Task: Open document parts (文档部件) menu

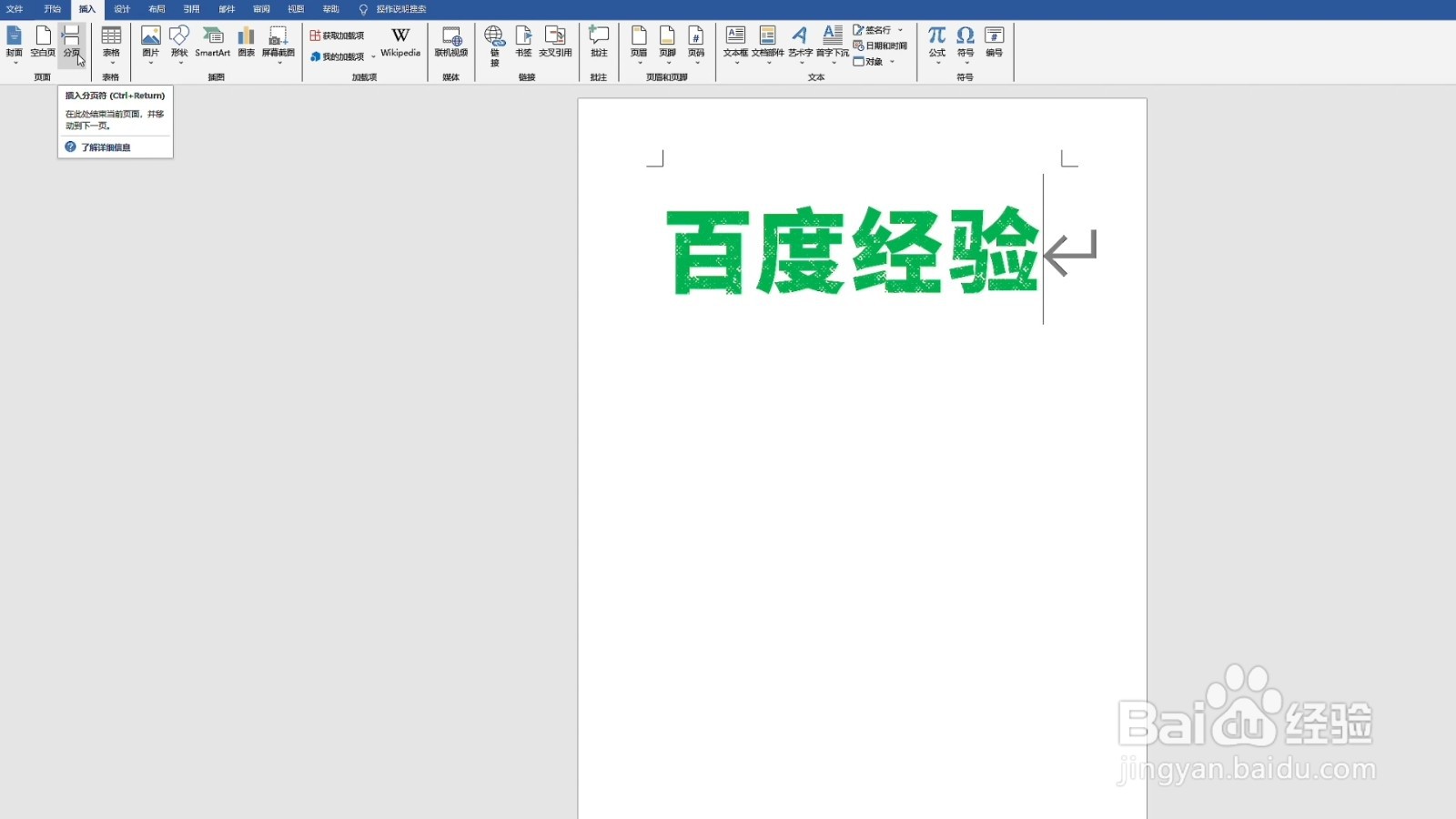Action: pos(767,44)
